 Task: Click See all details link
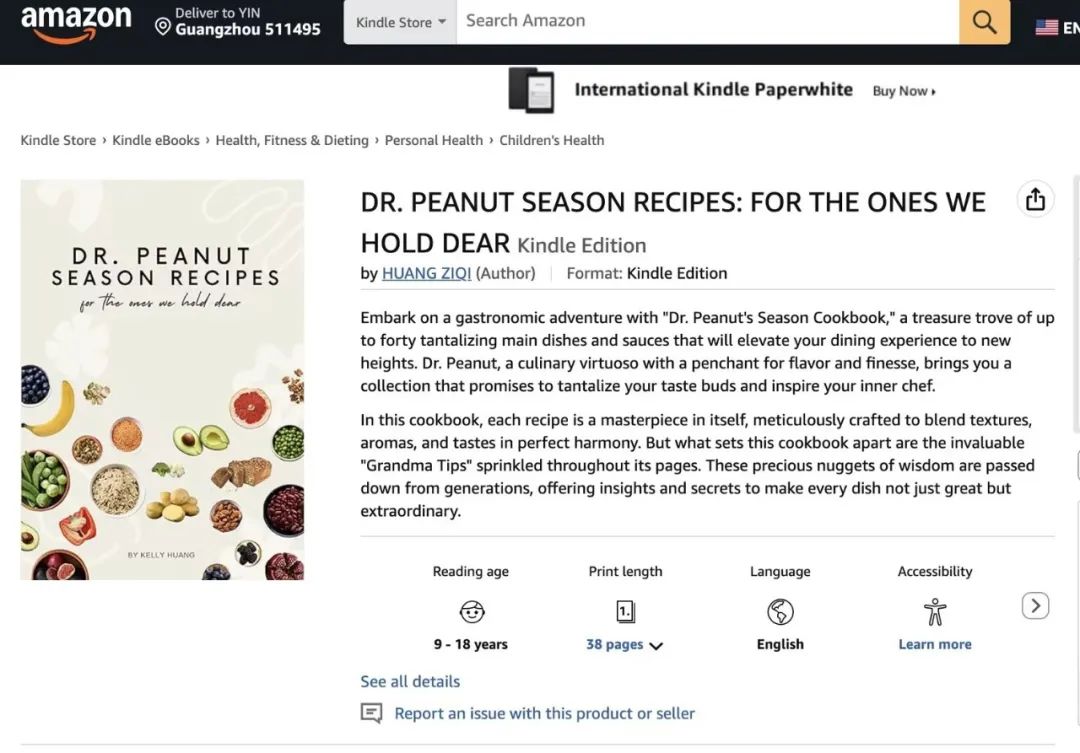410,681
